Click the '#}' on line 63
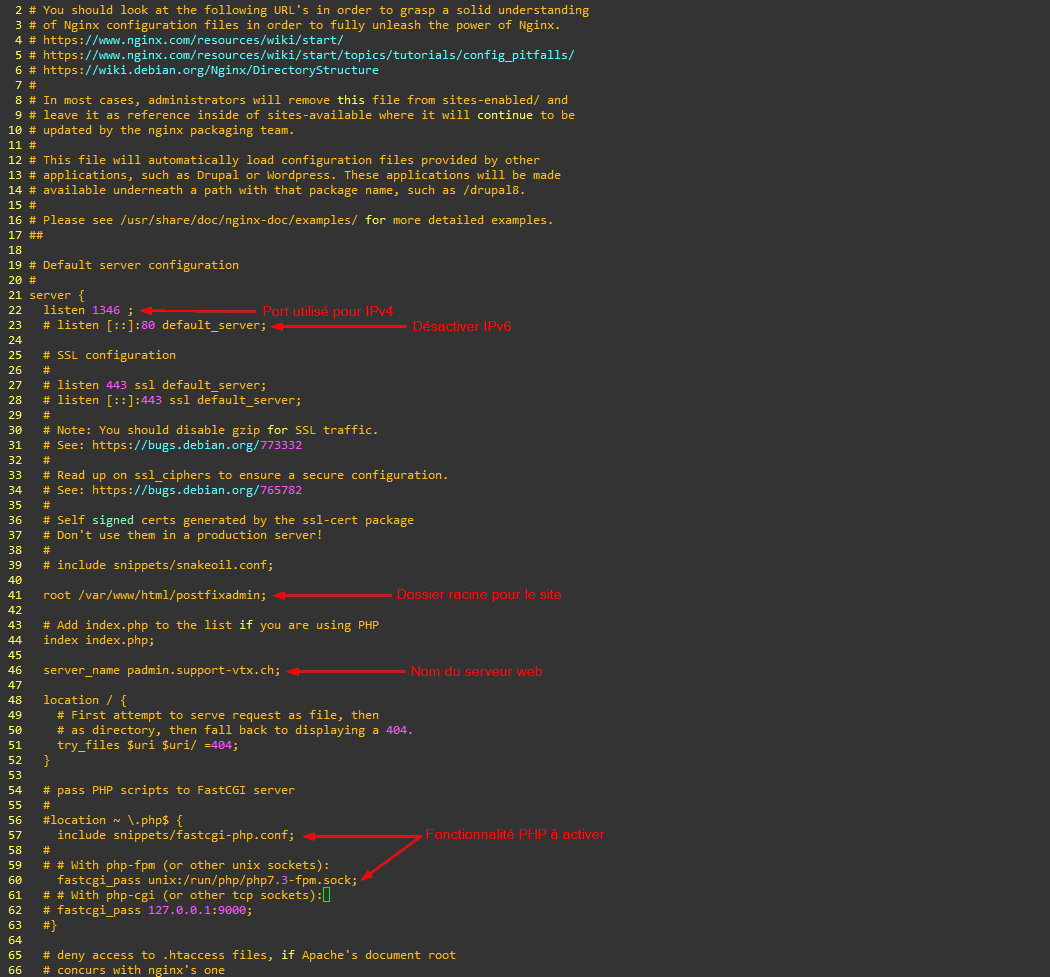 tap(50, 925)
